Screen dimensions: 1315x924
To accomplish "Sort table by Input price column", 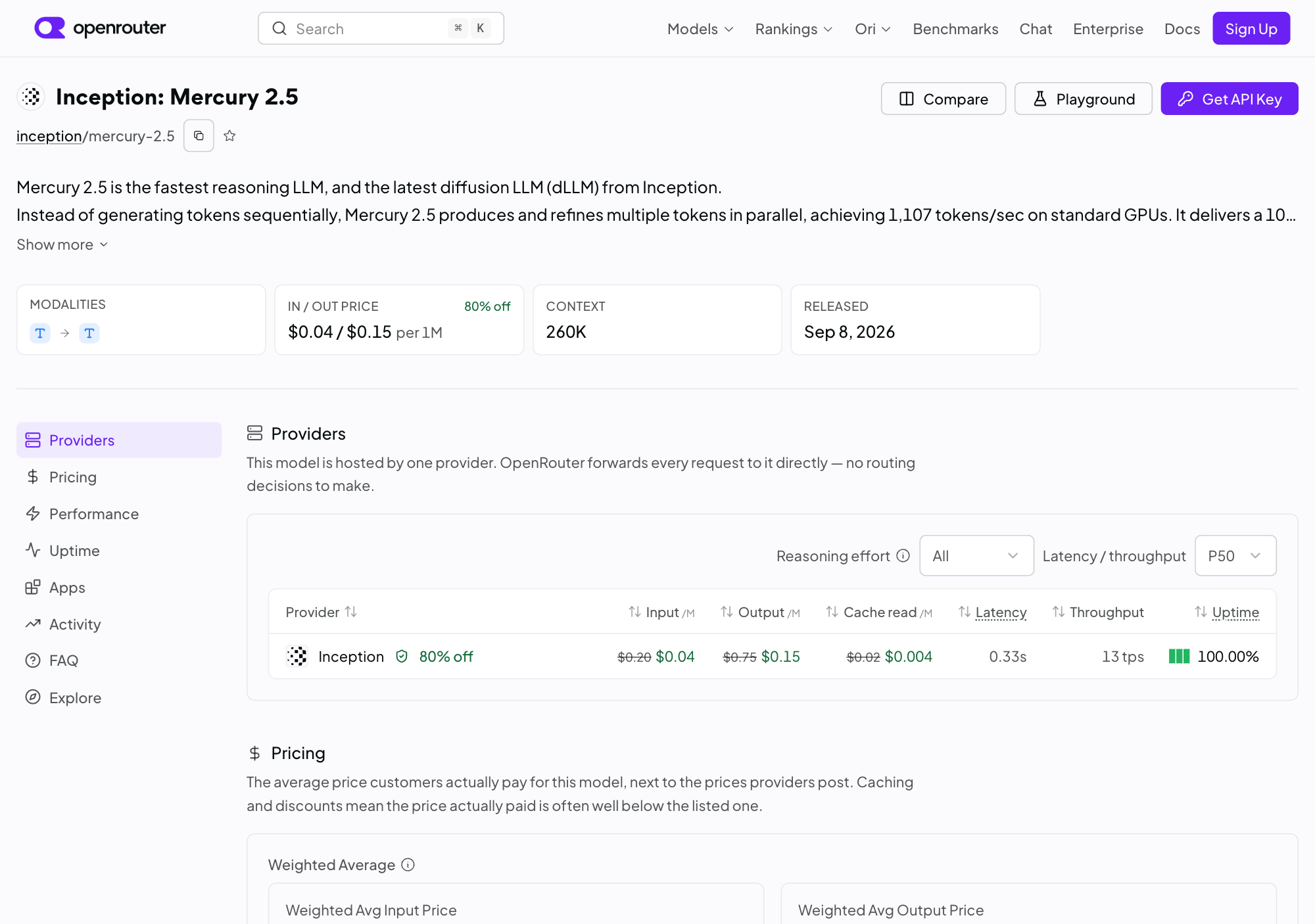I will (x=661, y=612).
